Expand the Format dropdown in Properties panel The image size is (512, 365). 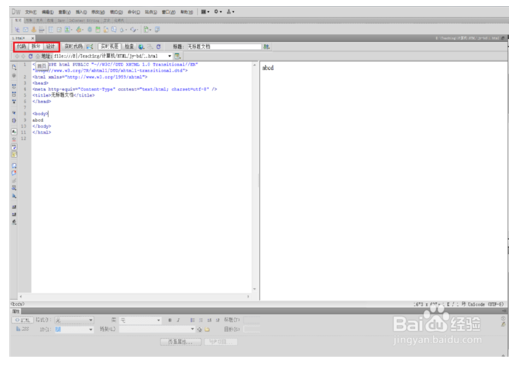(91, 320)
